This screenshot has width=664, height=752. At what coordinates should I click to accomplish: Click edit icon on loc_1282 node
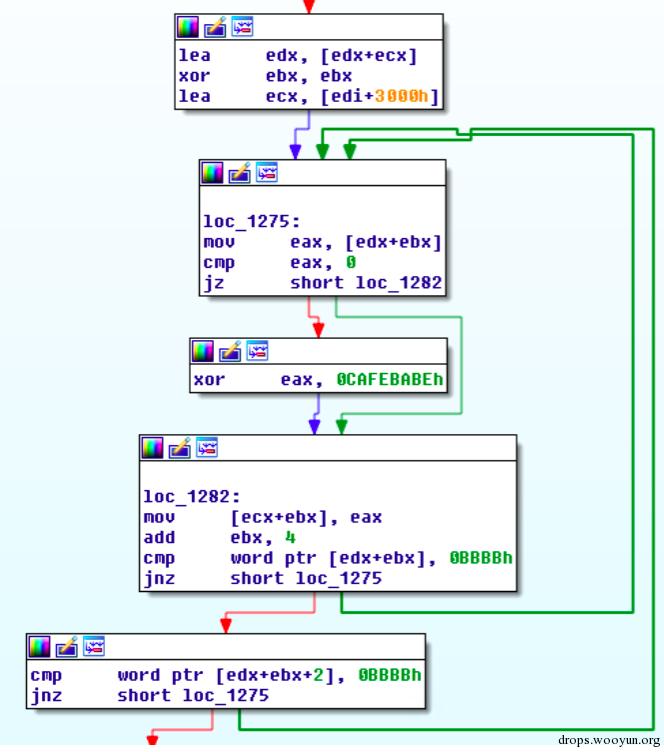click(x=179, y=448)
